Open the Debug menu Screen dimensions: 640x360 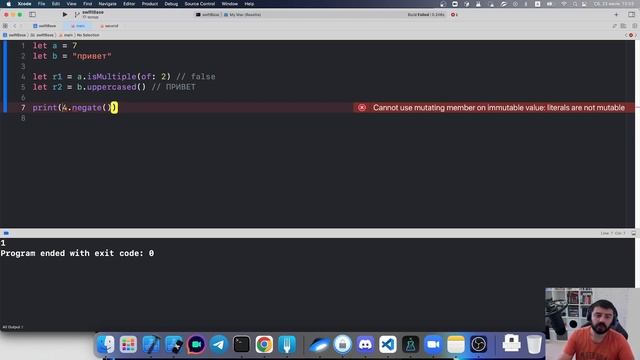coord(171,4)
